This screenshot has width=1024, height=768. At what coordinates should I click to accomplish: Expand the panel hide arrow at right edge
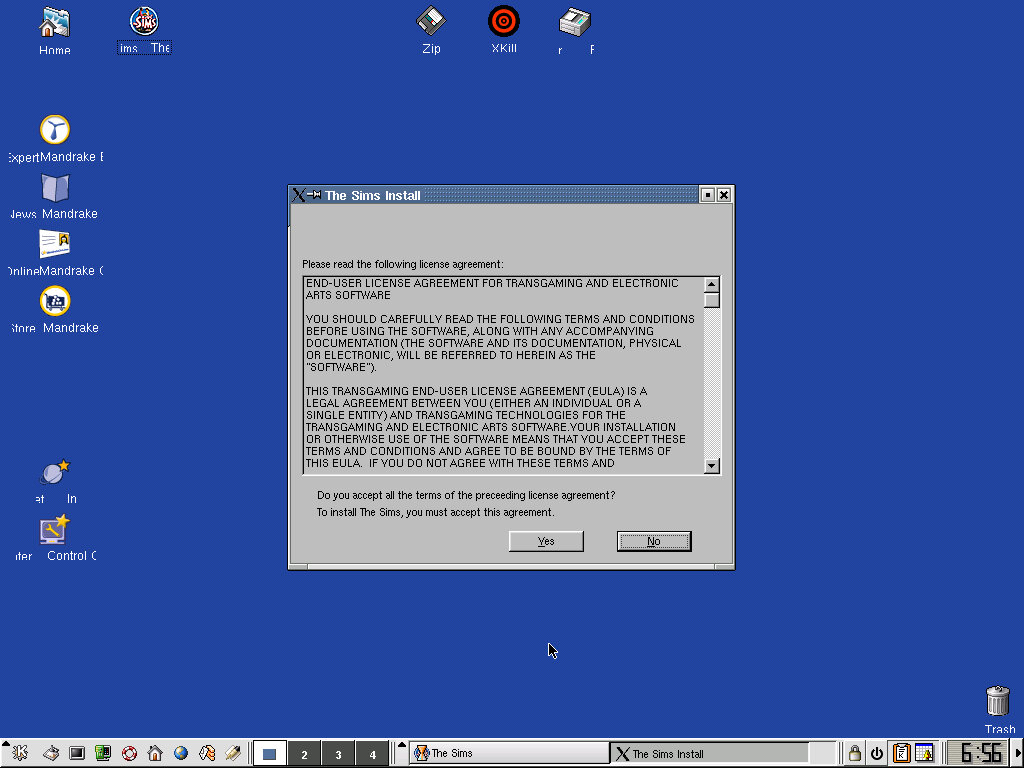pos(1018,753)
